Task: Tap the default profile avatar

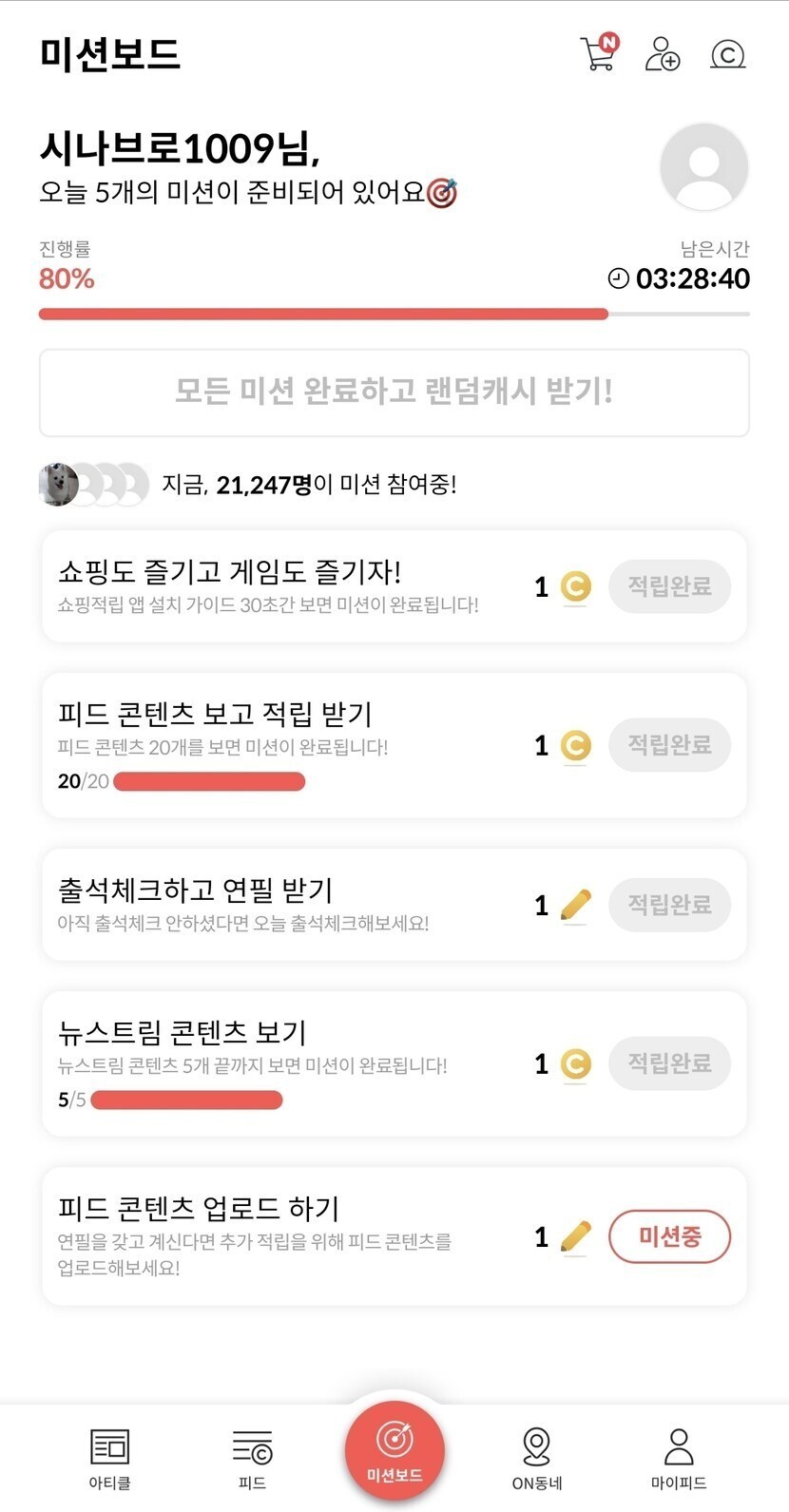Action: pos(703,167)
